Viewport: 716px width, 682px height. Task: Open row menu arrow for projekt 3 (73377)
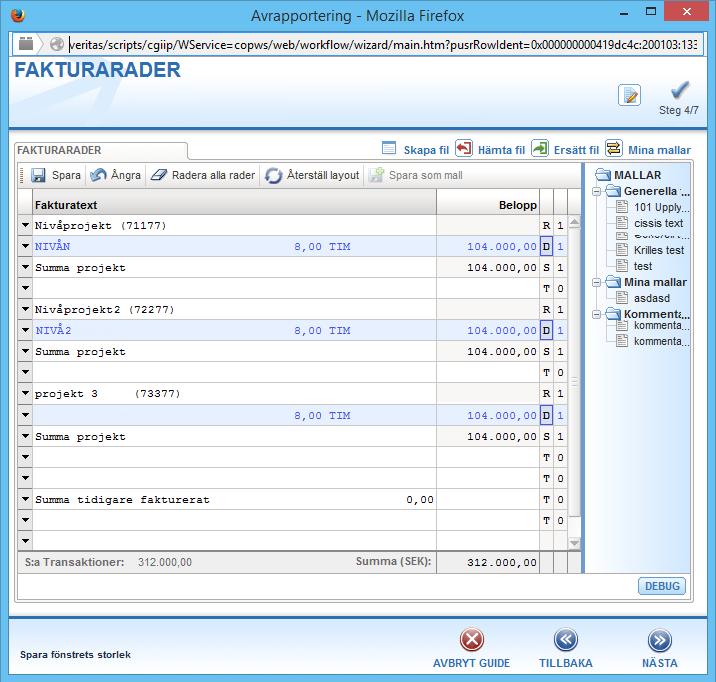tap(25, 393)
